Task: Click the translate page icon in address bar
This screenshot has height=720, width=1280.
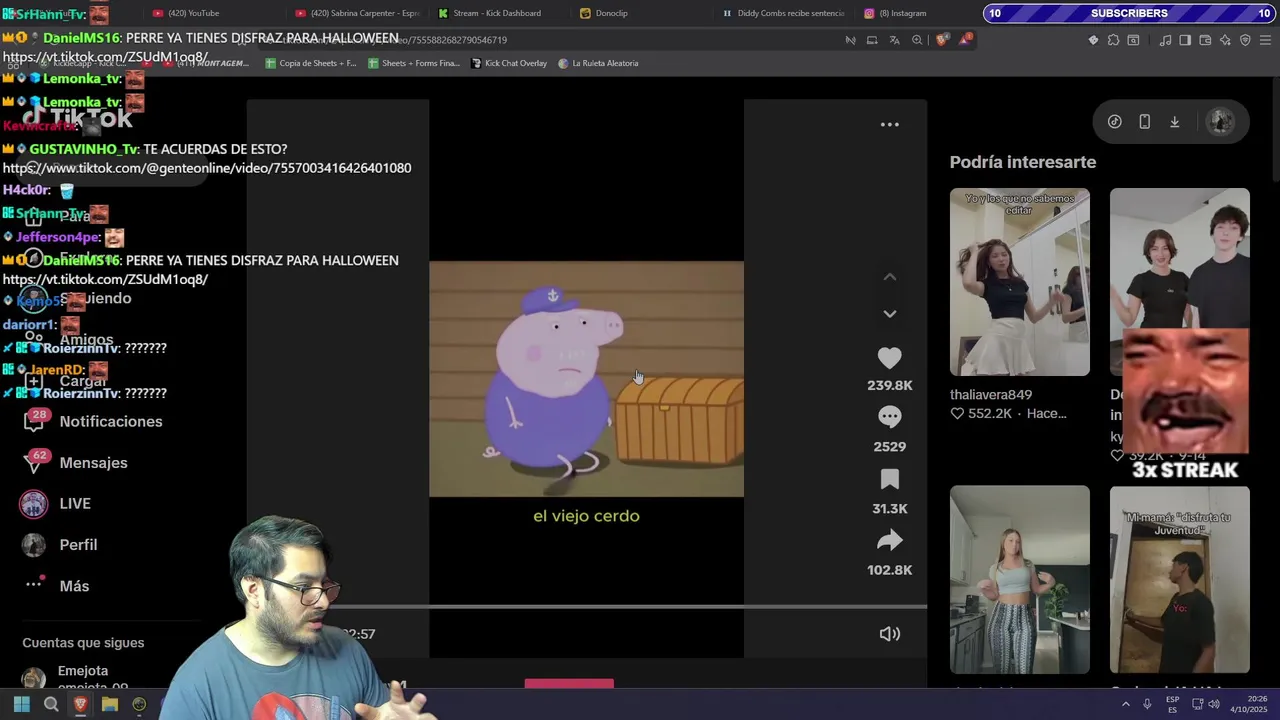Action: click(894, 40)
